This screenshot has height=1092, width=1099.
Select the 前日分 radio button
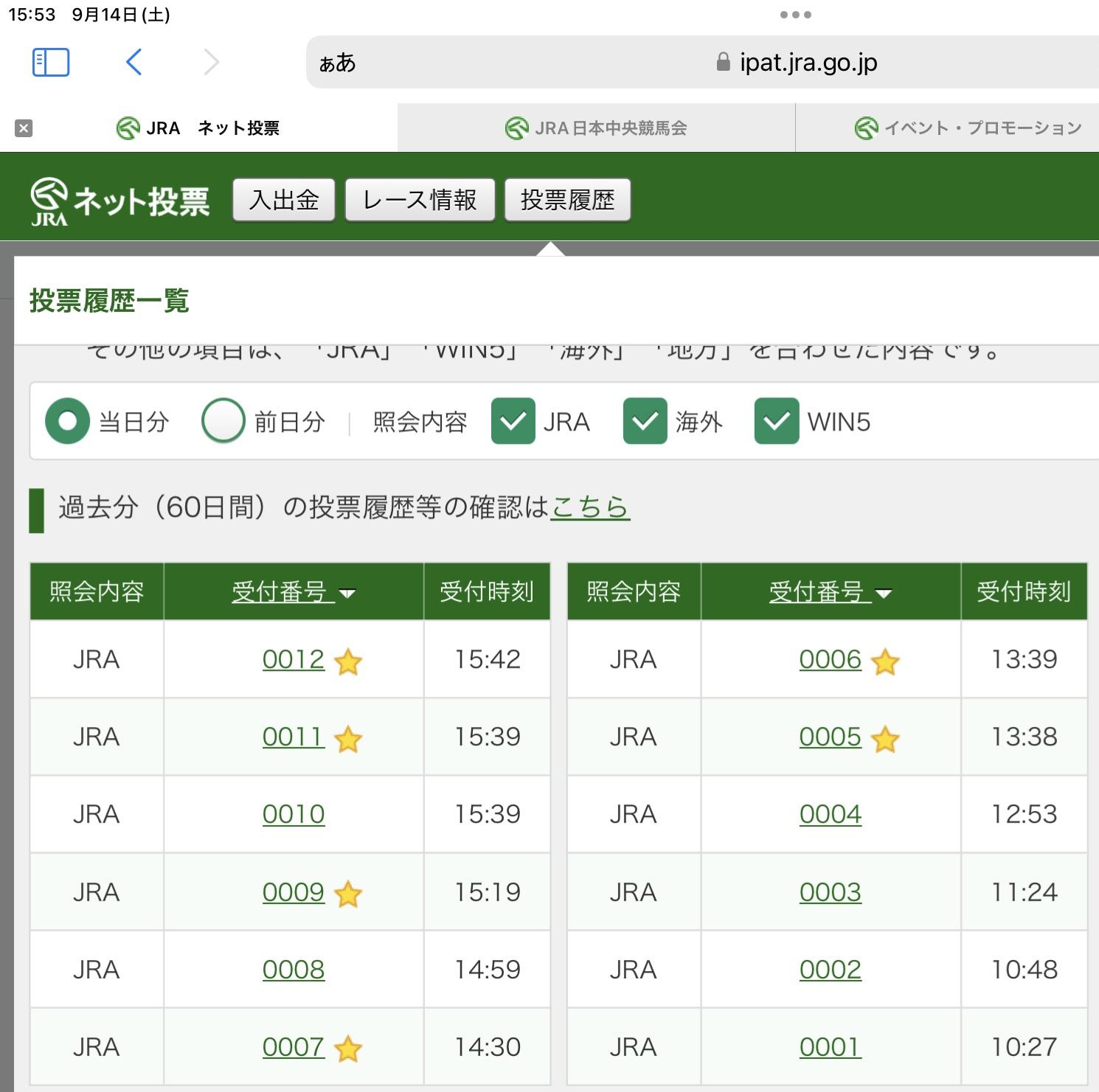223,421
